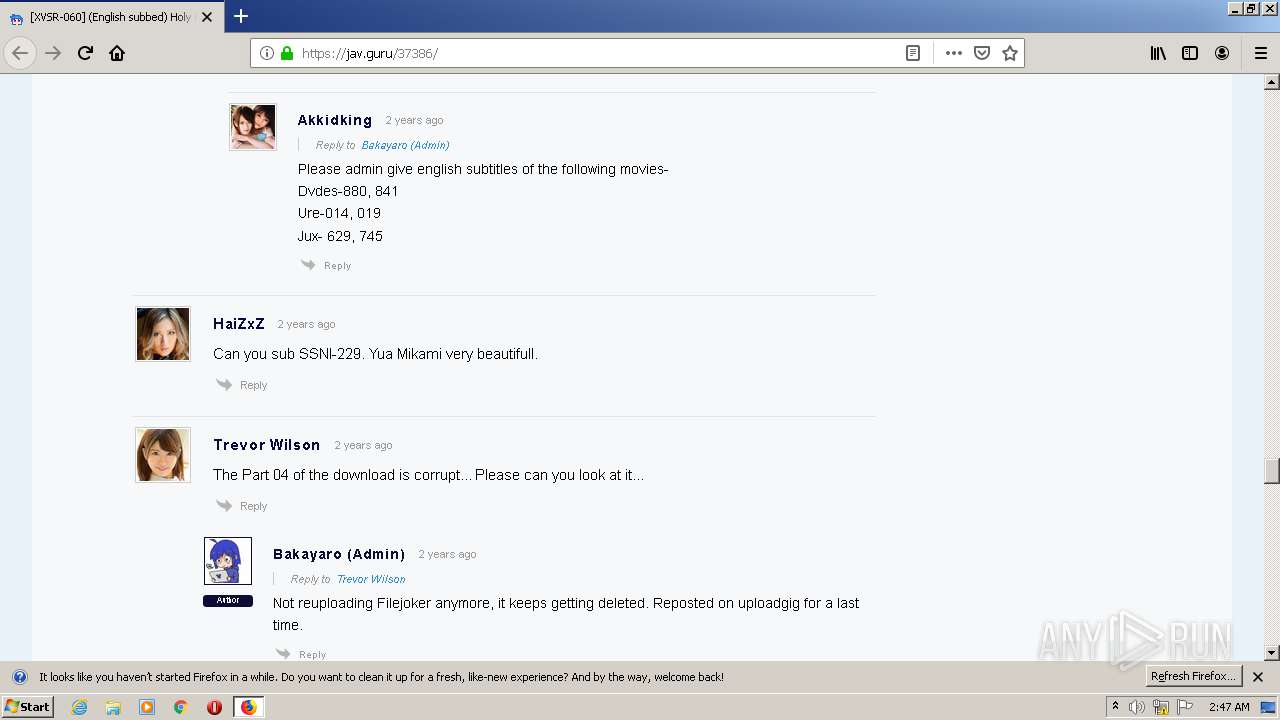Open page actions three-dot menu
The height and width of the screenshot is (720, 1280).
pyautogui.click(x=954, y=53)
